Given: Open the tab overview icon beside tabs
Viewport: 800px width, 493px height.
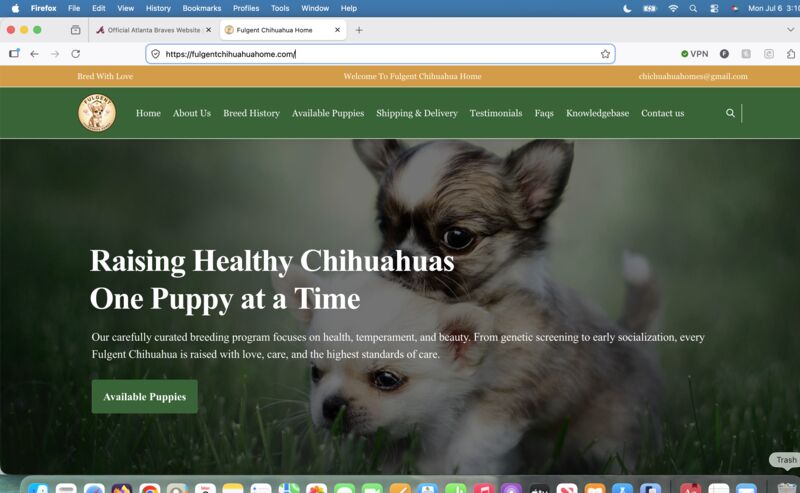Looking at the screenshot, I should [x=76, y=30].
